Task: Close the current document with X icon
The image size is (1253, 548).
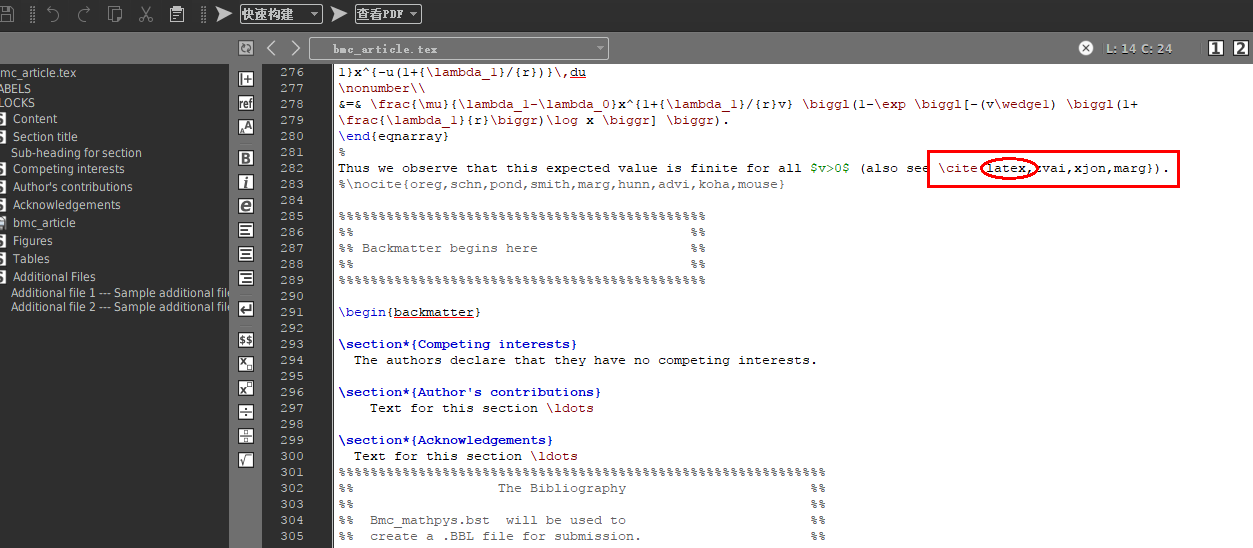Action: 1086,48
